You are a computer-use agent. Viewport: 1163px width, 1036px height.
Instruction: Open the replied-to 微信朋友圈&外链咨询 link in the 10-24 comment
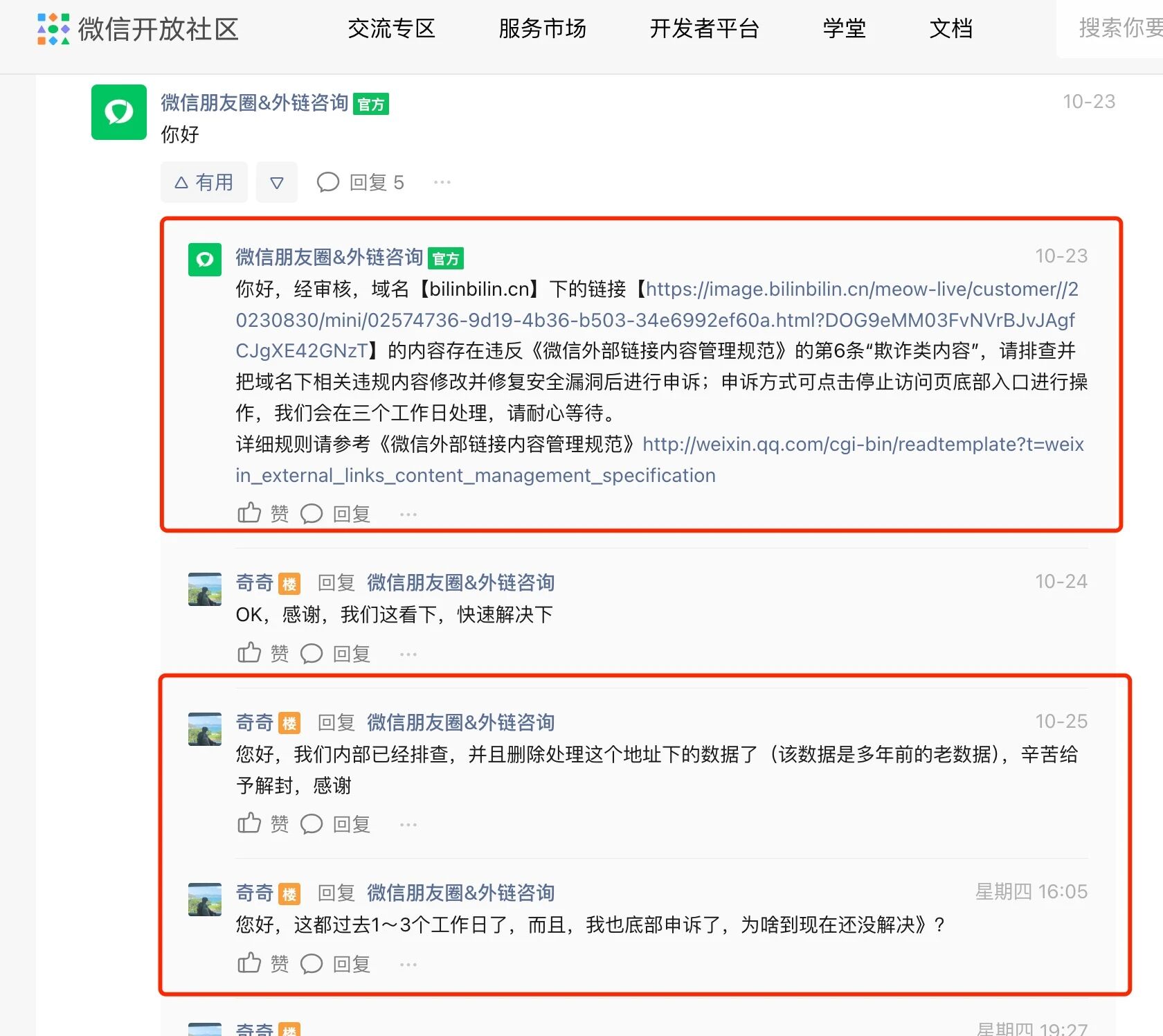click(460, 582)
